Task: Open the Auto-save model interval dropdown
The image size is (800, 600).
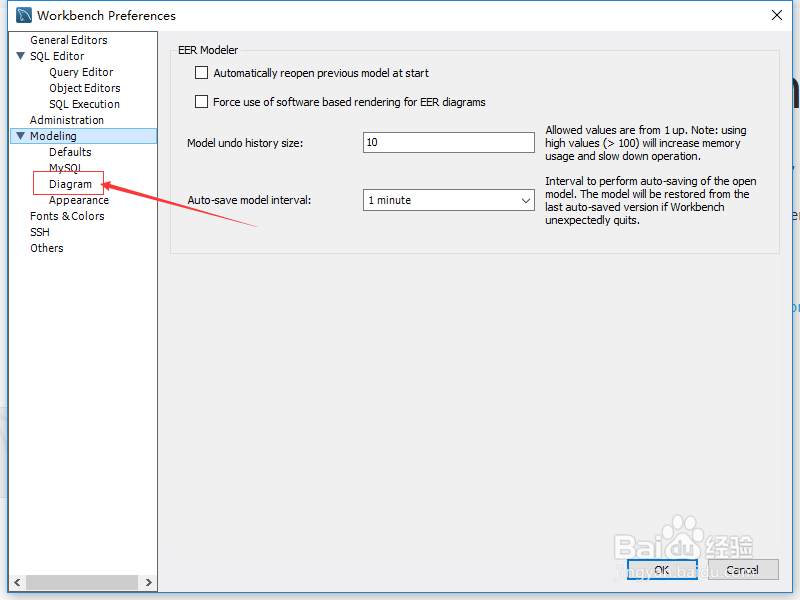Action: [448, 200]
